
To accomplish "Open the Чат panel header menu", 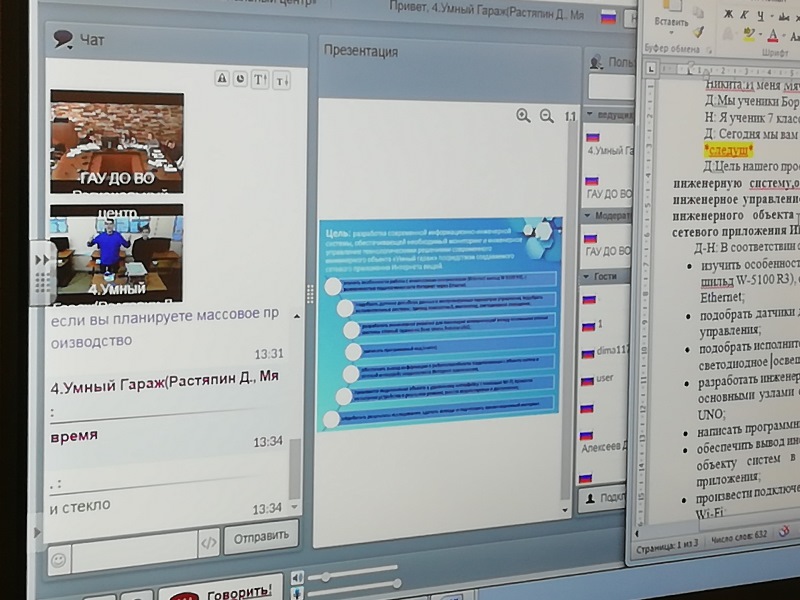I will point(63,40).
